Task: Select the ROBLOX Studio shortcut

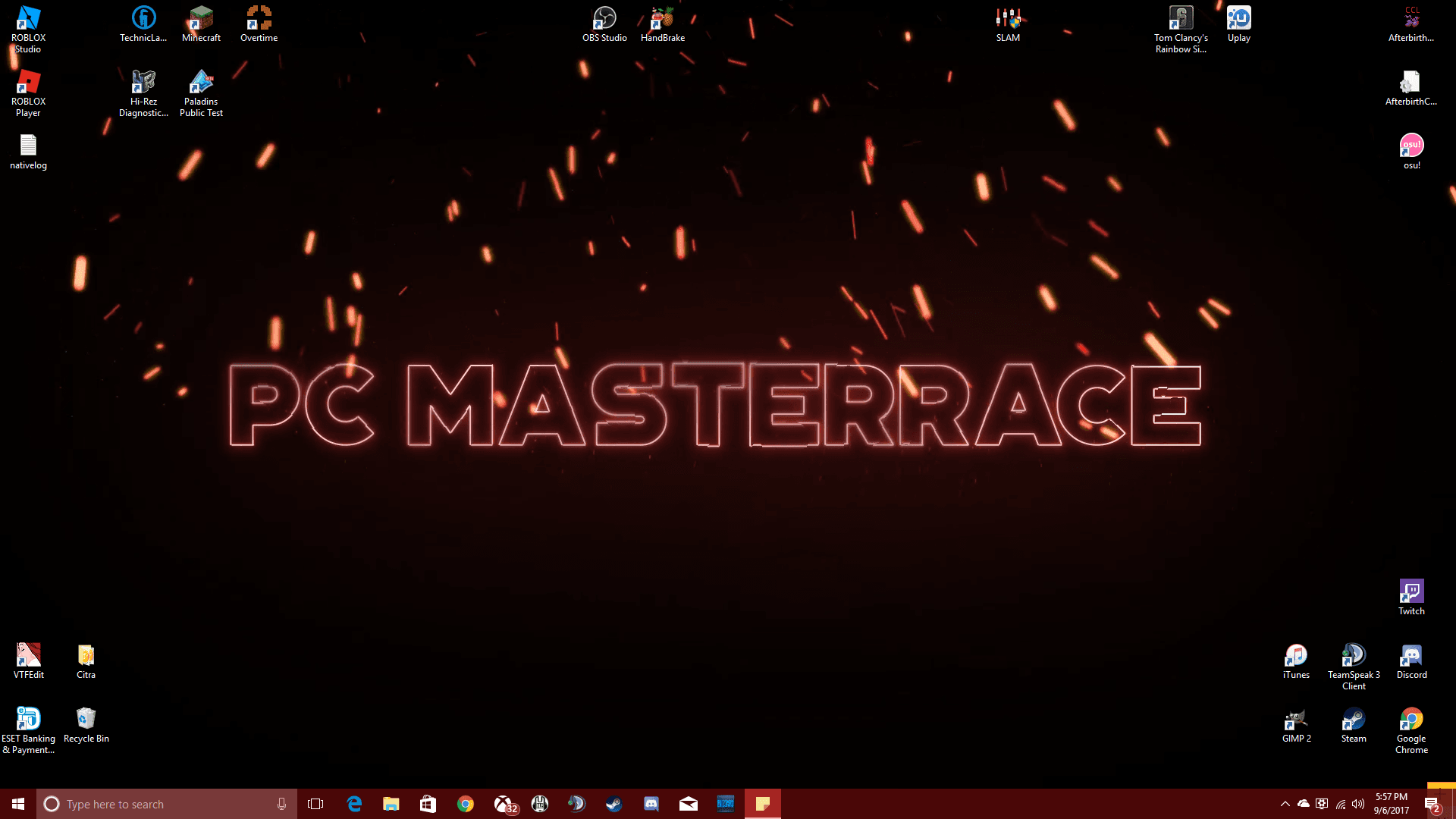Action: pyautogui.click(x=28, y=19)
